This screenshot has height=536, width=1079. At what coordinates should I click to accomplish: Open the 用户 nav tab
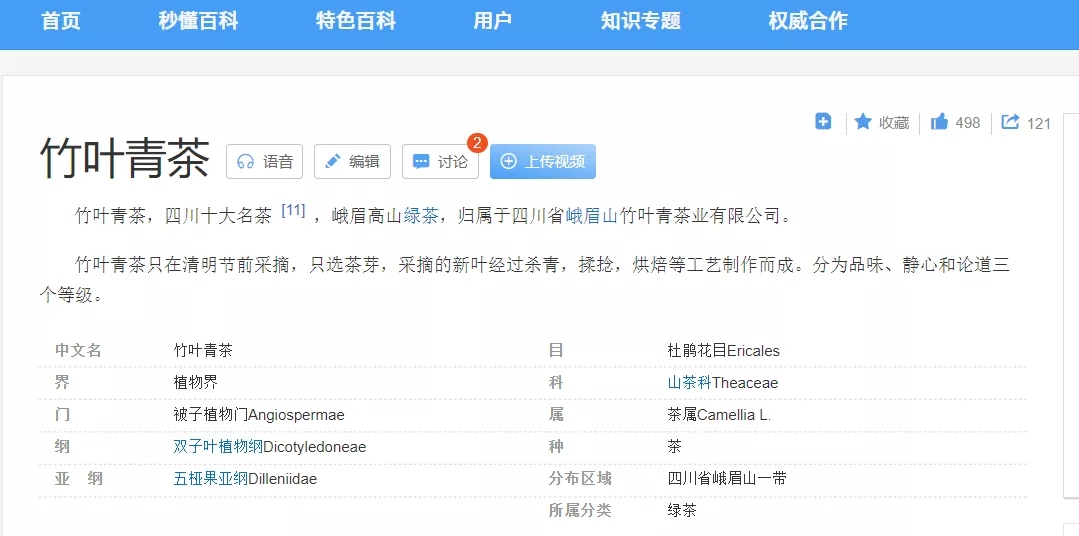(x=493, y=21)
